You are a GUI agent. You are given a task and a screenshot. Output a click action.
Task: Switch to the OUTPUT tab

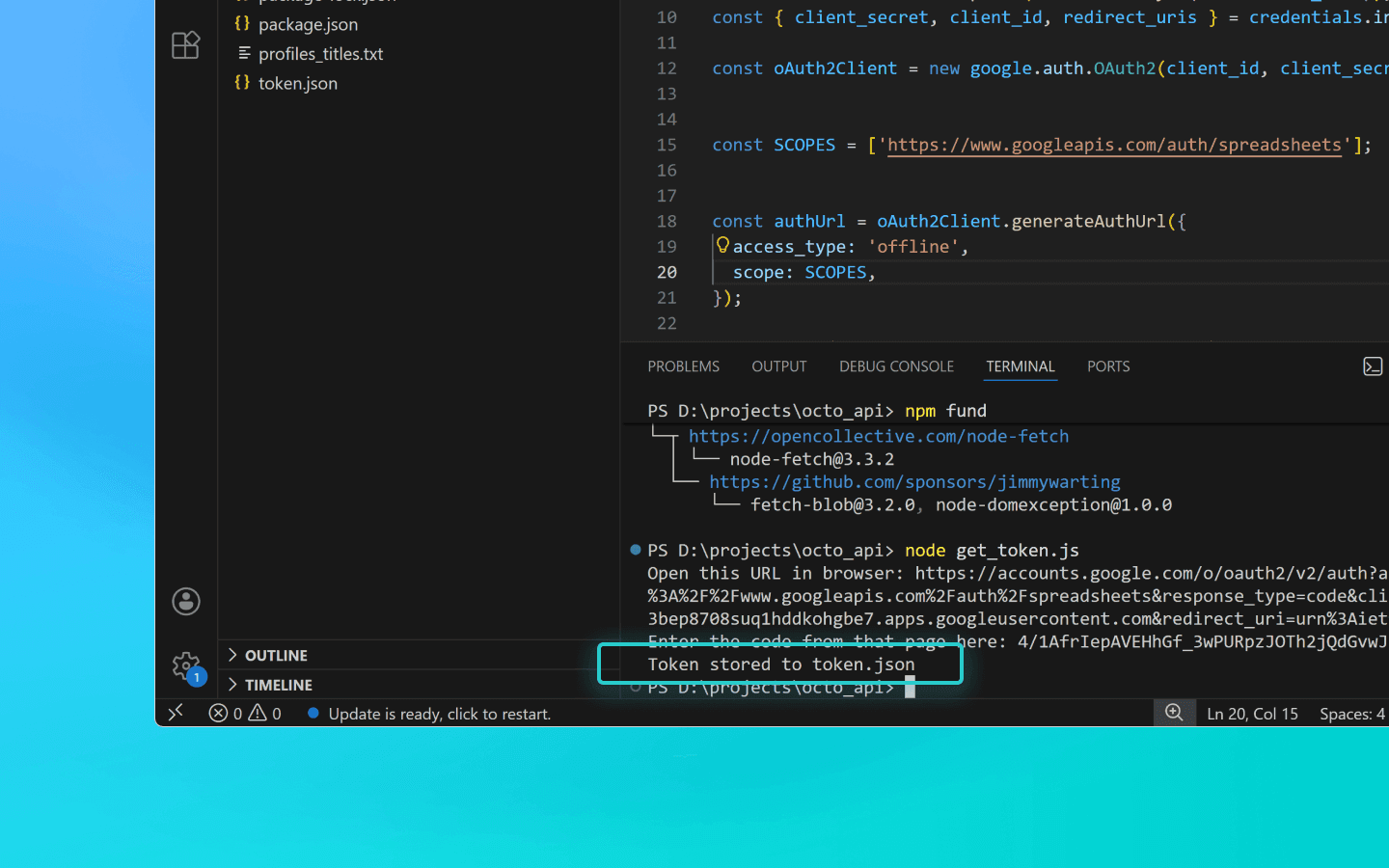click(778, 366)
